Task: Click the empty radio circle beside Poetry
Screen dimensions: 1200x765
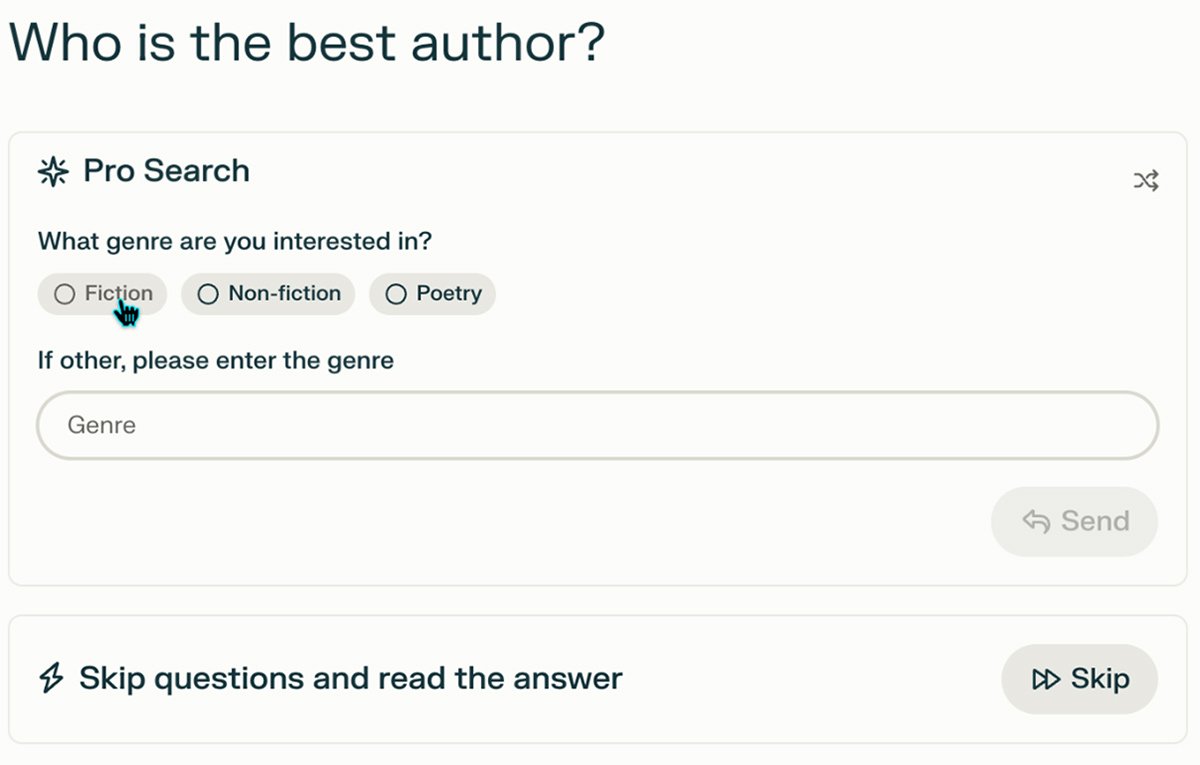Action: pyautogui.click(x=396, y=294)
